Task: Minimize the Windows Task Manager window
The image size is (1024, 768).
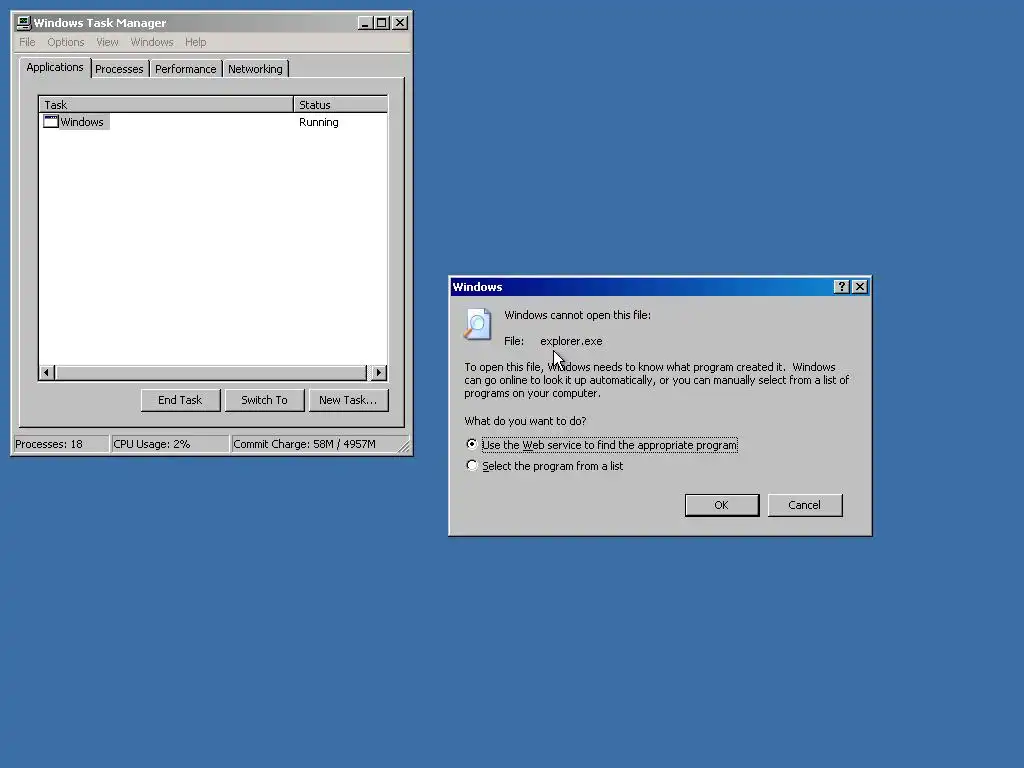Action: (365, 23)
